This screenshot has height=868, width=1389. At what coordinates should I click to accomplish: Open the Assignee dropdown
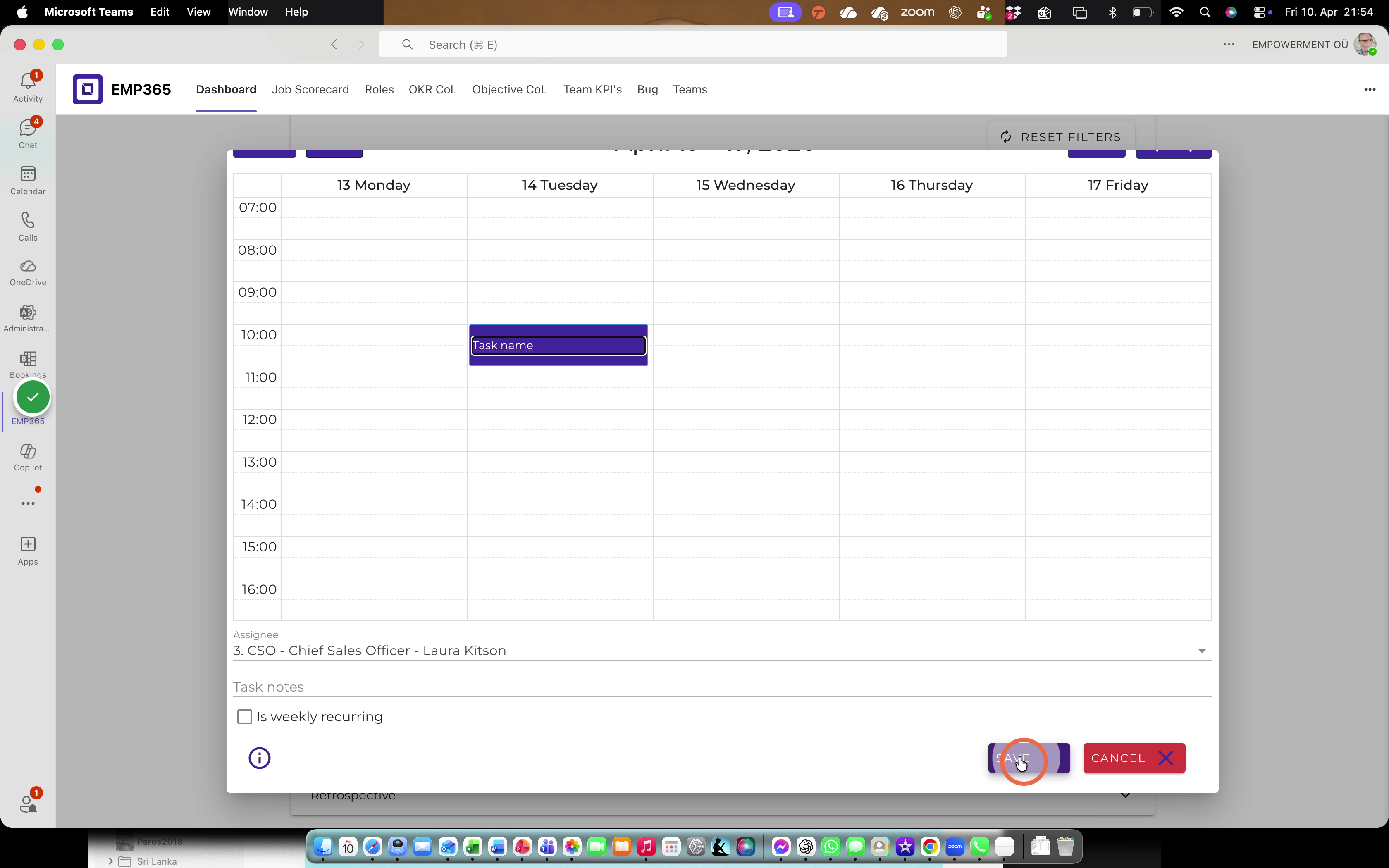(x=722, y=651)
